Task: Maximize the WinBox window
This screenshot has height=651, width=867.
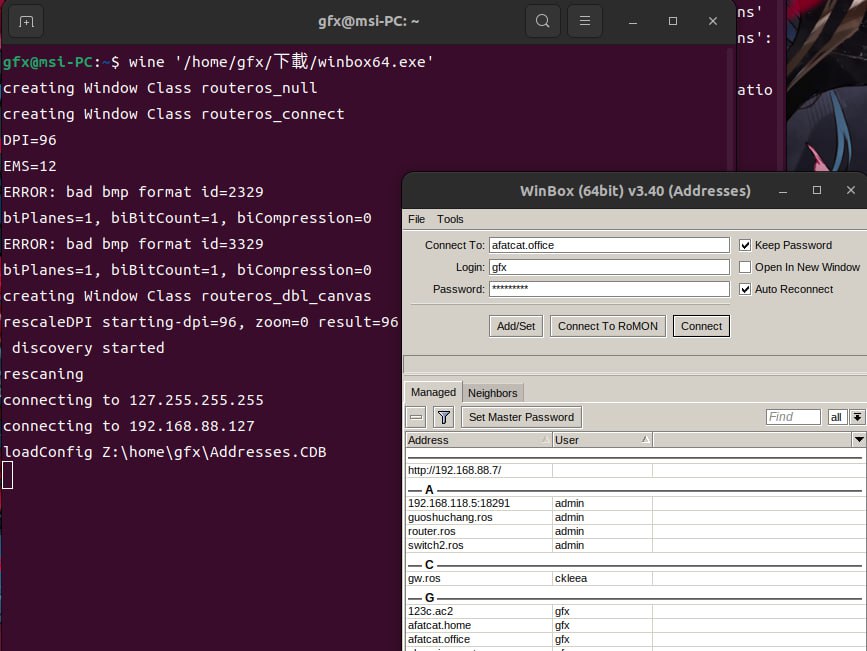Action: [816, 190]
